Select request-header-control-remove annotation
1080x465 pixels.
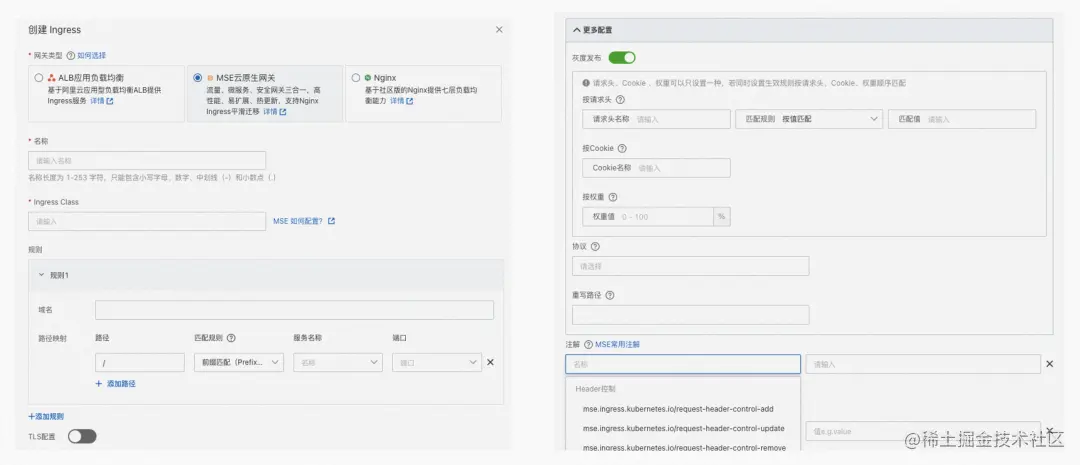pos(683,447)
